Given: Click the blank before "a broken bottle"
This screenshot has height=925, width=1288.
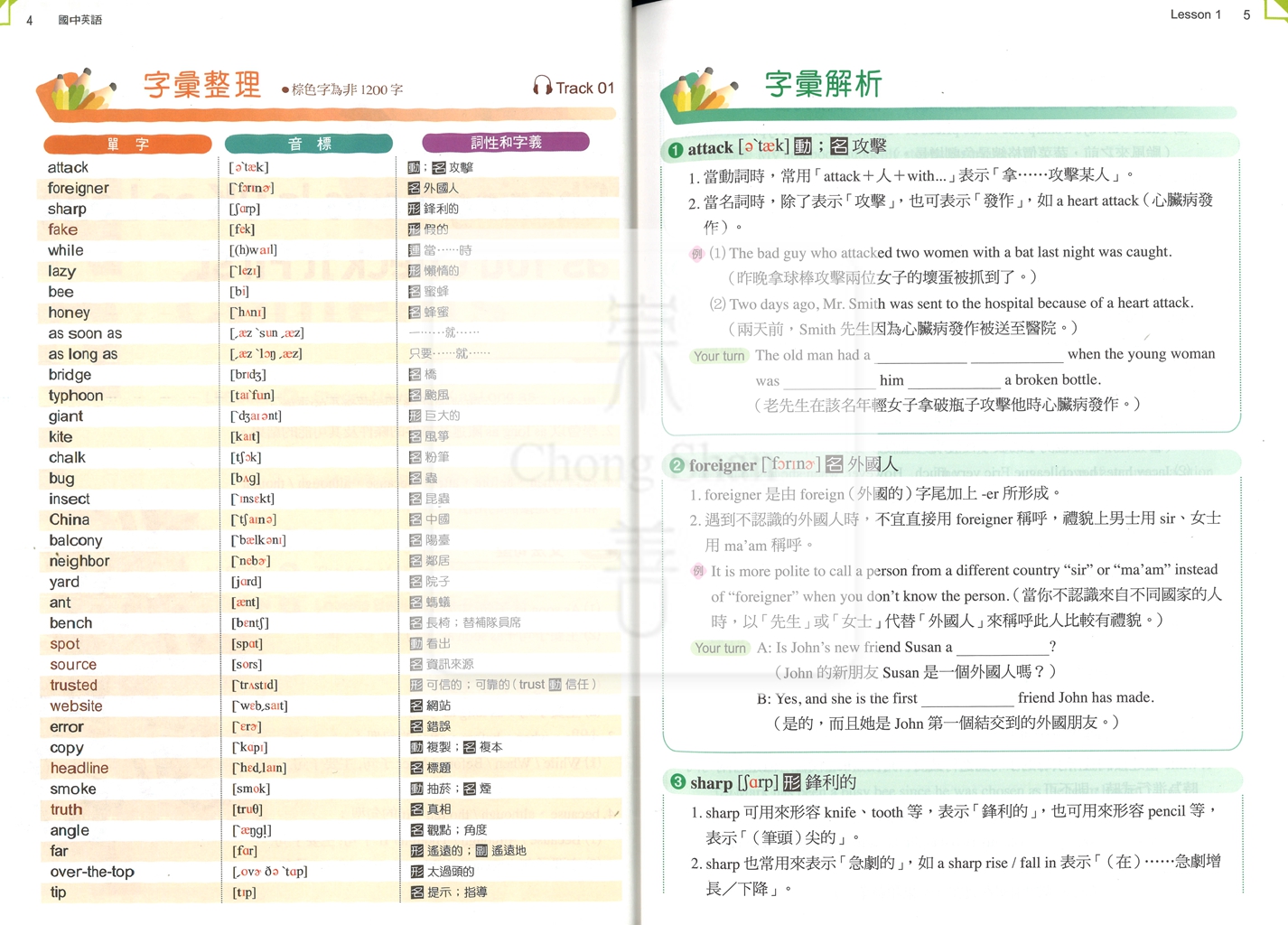Looking at the screenshot, I should (954, 383).
